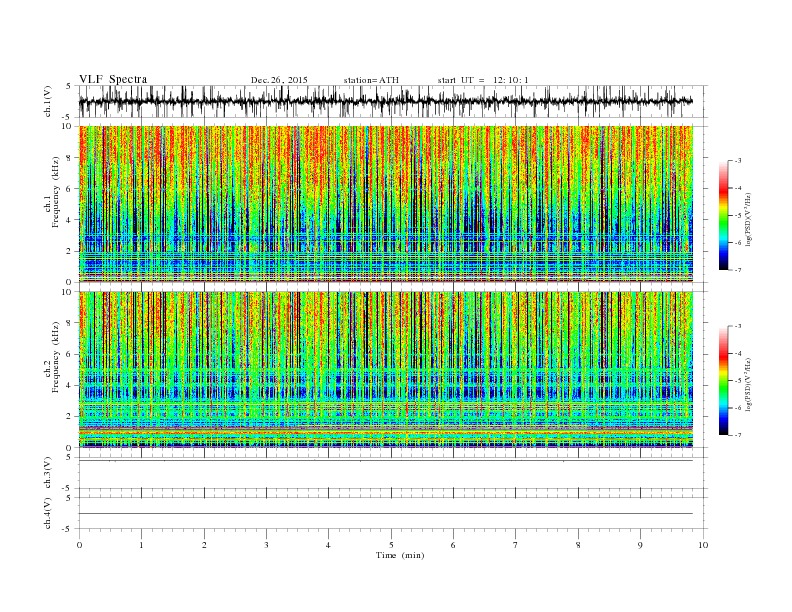
Task: Click the "station=ATH" header text
Action: (371, 80)
